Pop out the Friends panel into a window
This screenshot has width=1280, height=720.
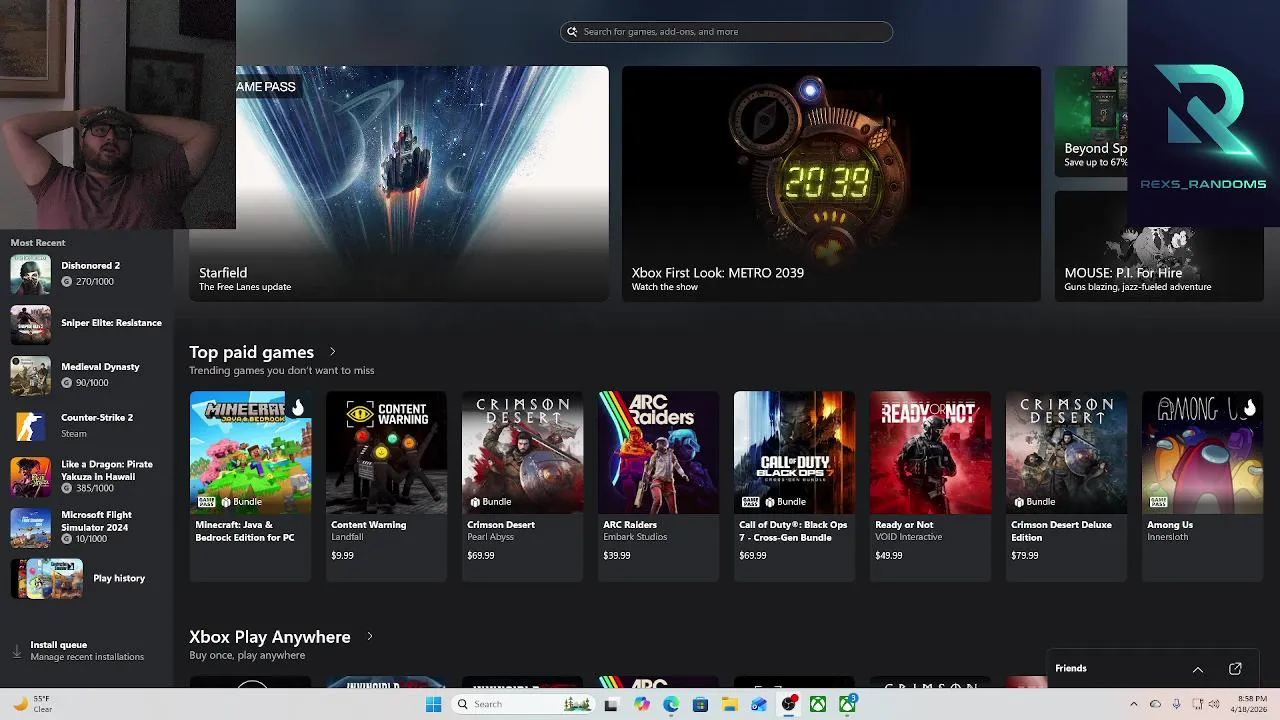click(x=1235, y=669)
